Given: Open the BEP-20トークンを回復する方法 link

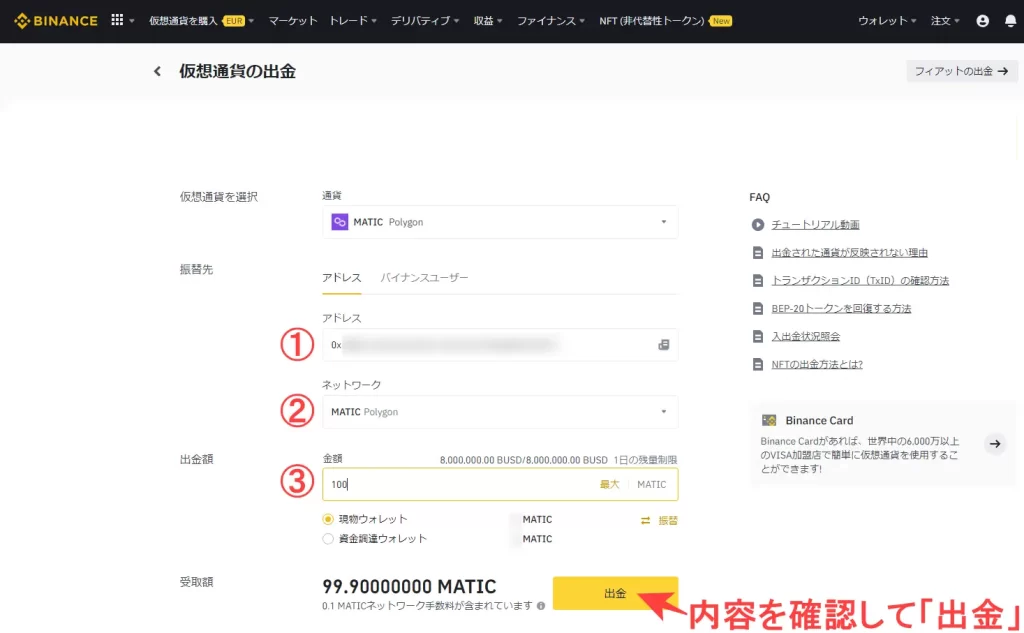Looking at the screenshot, I should click(x=841, y=308).
